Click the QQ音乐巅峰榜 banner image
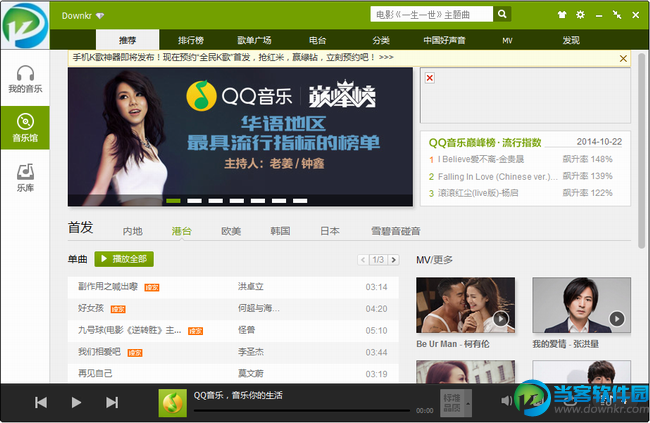The width and height of the screenshot is (650, 423). click(240, 137)
